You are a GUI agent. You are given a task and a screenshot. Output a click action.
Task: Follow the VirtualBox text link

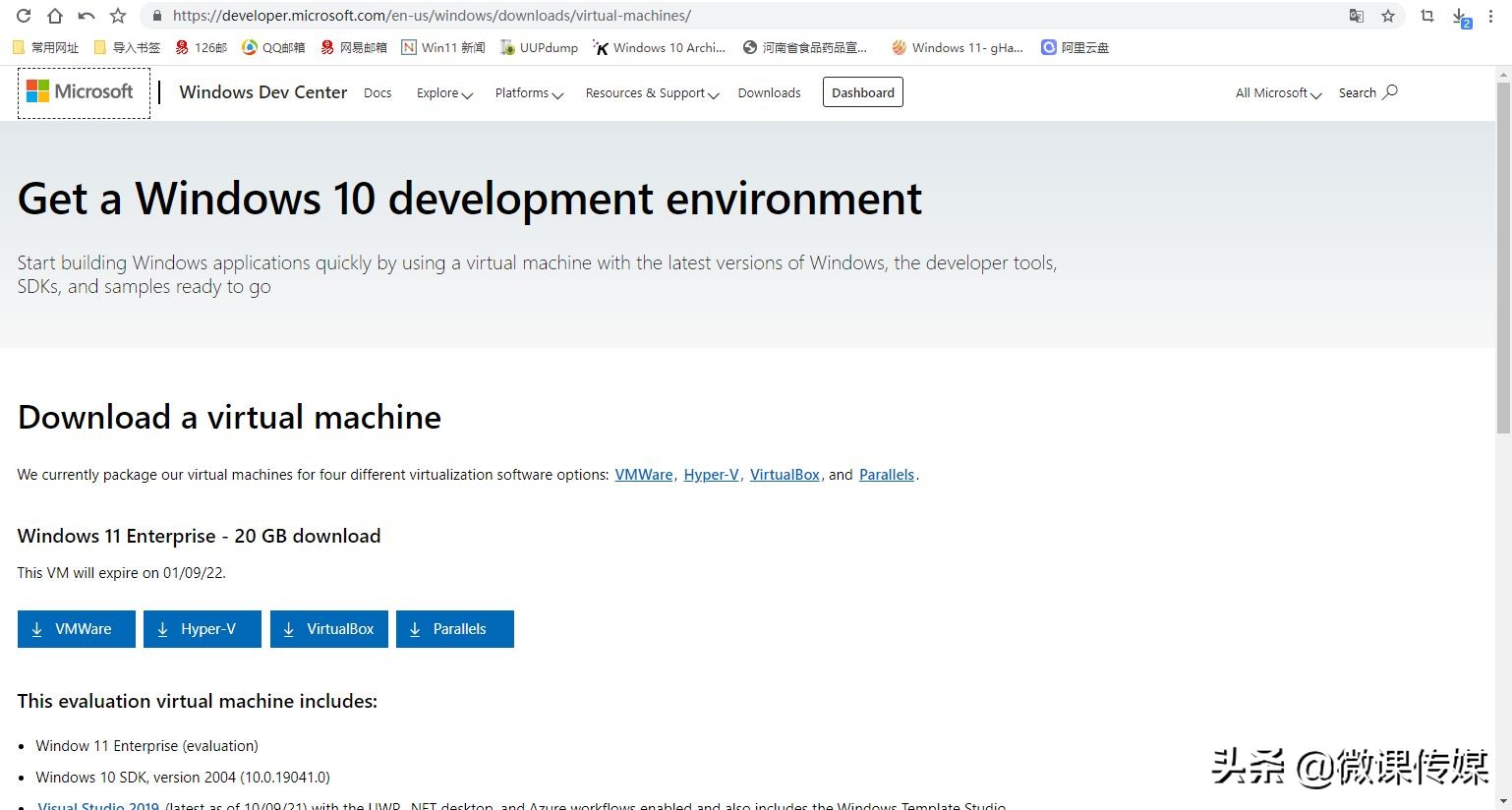[785, 475]
